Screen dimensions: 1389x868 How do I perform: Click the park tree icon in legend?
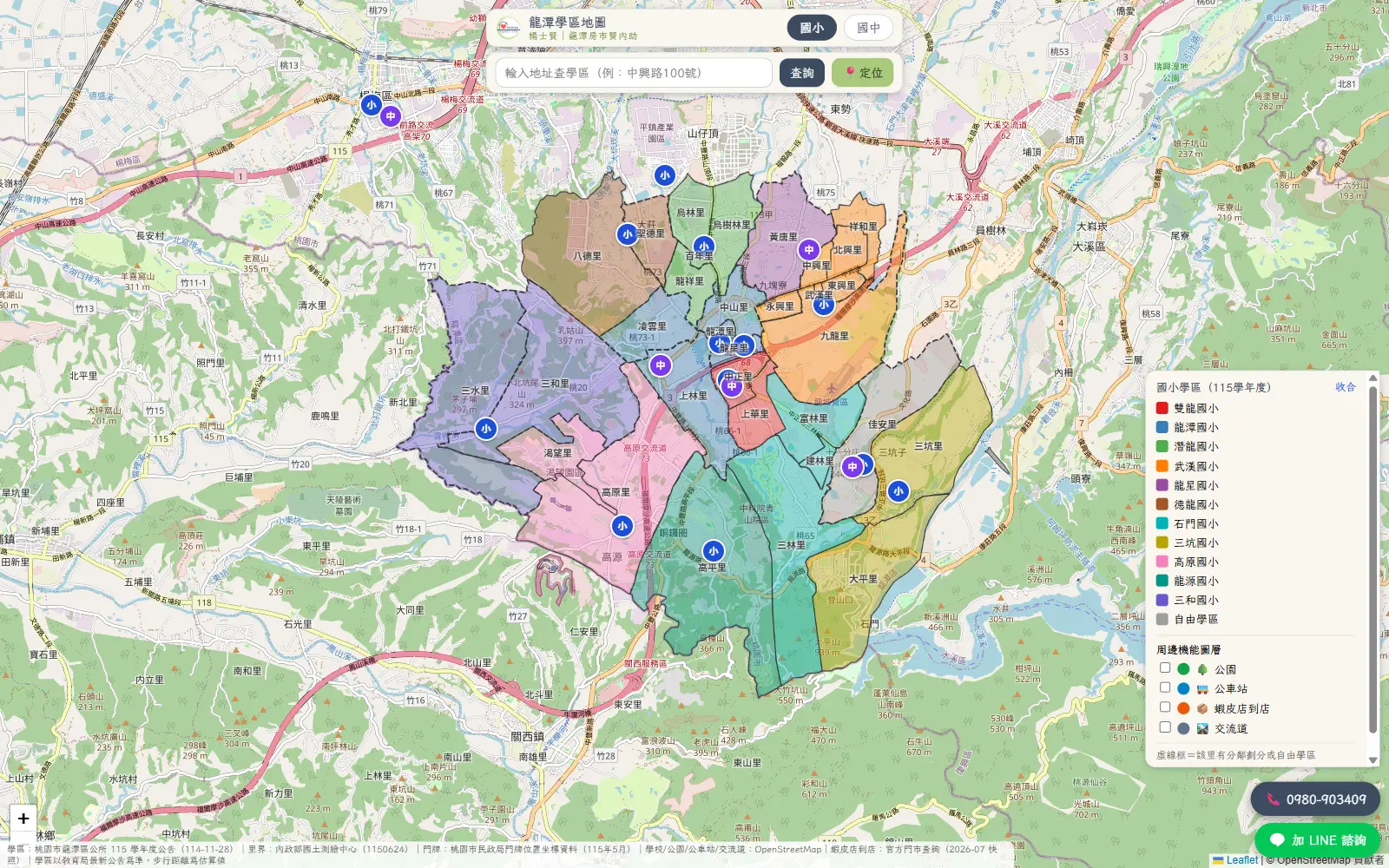point(1202,669)
